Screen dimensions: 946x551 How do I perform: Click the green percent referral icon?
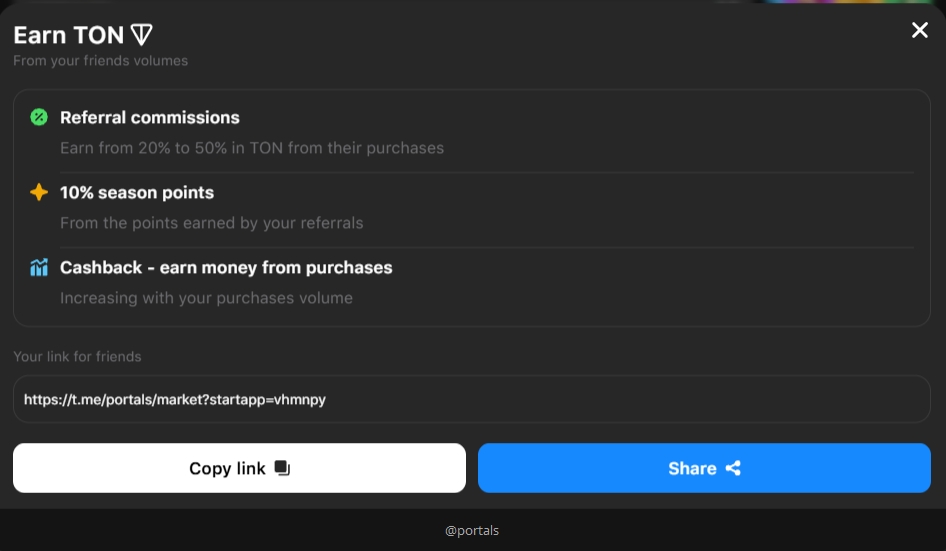click(x=39, y=117)
